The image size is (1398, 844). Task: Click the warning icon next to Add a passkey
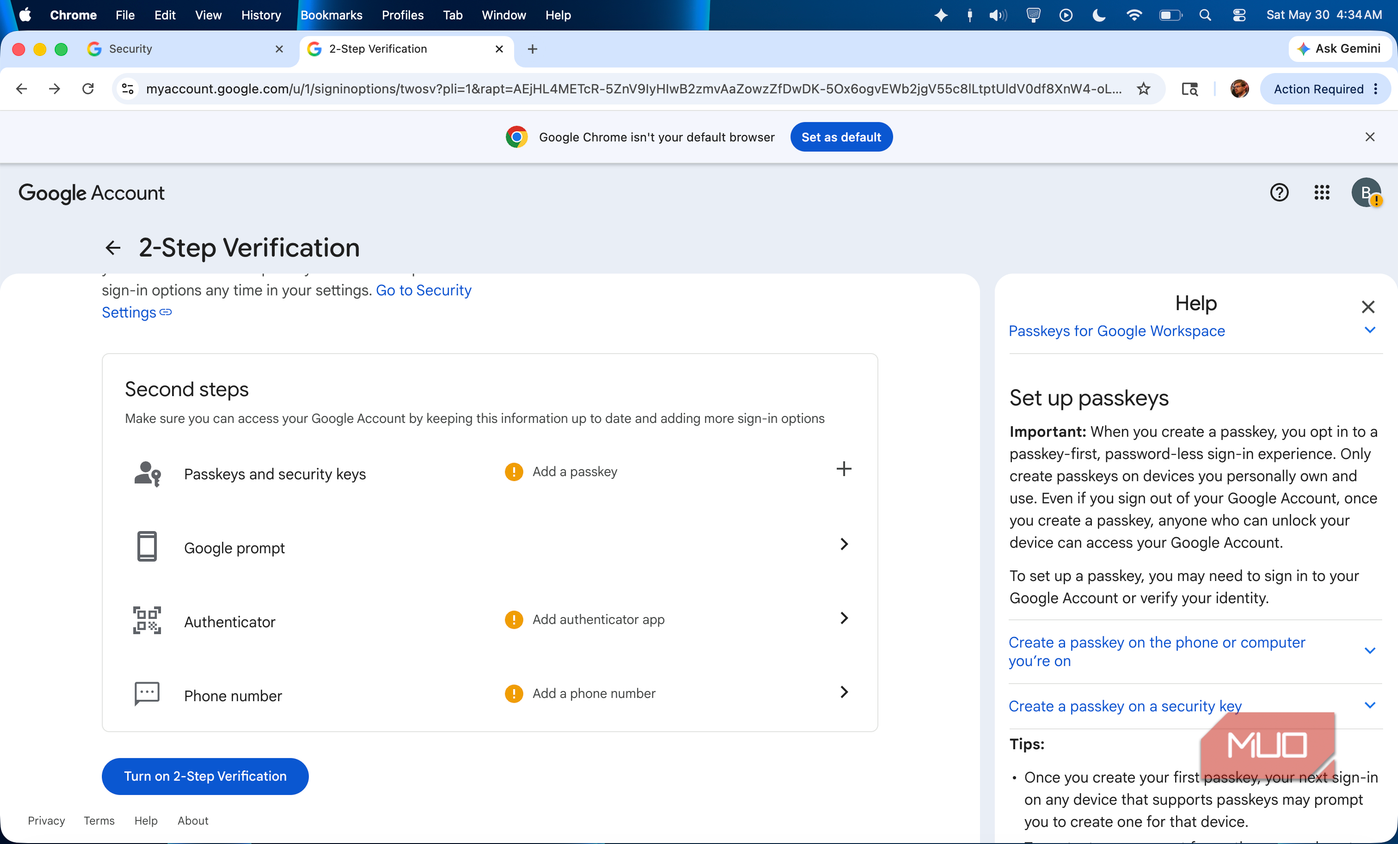click(x=514, y=472)
